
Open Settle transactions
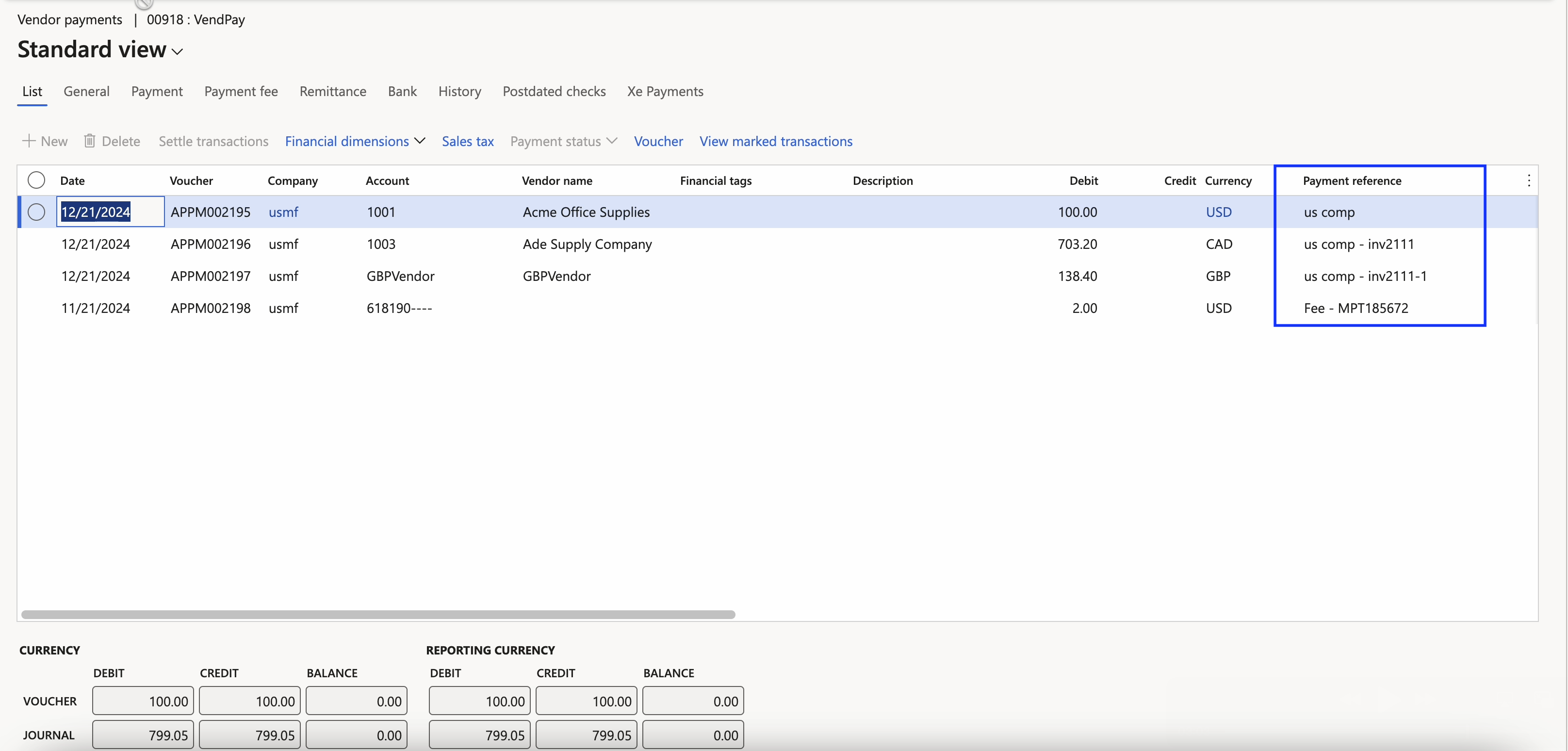coord(213,141)
